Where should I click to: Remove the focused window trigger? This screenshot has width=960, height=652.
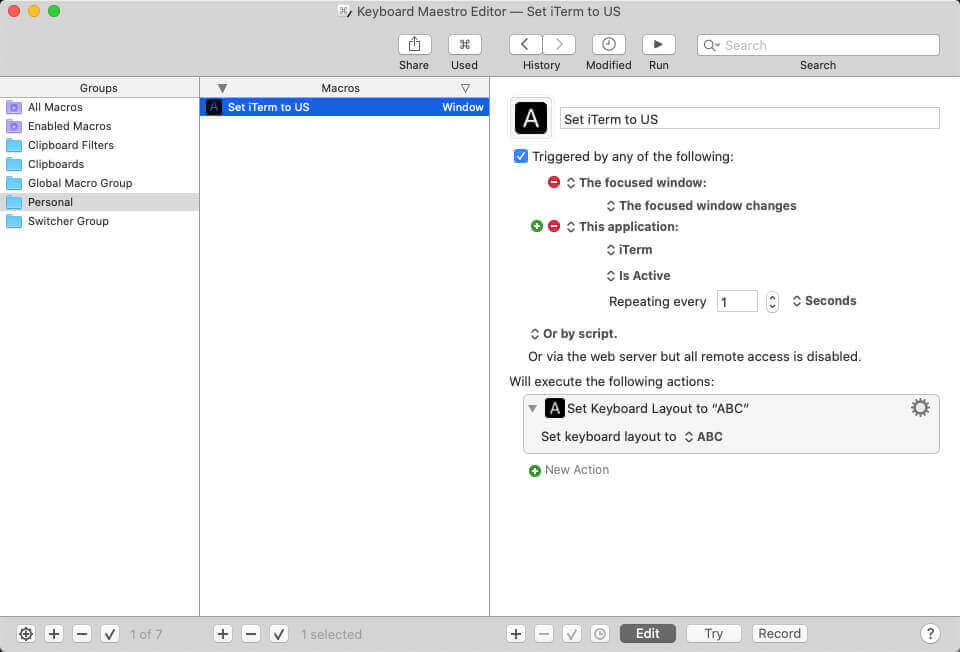[553, 182]
